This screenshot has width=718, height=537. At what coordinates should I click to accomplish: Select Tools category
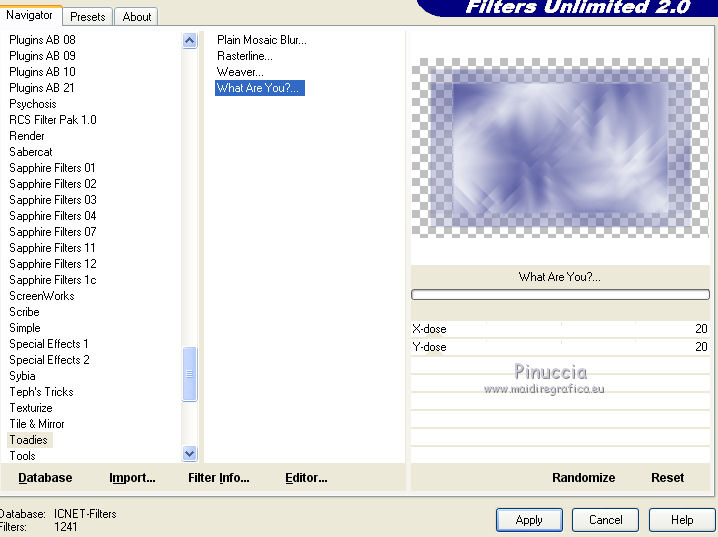pos(22,456)
